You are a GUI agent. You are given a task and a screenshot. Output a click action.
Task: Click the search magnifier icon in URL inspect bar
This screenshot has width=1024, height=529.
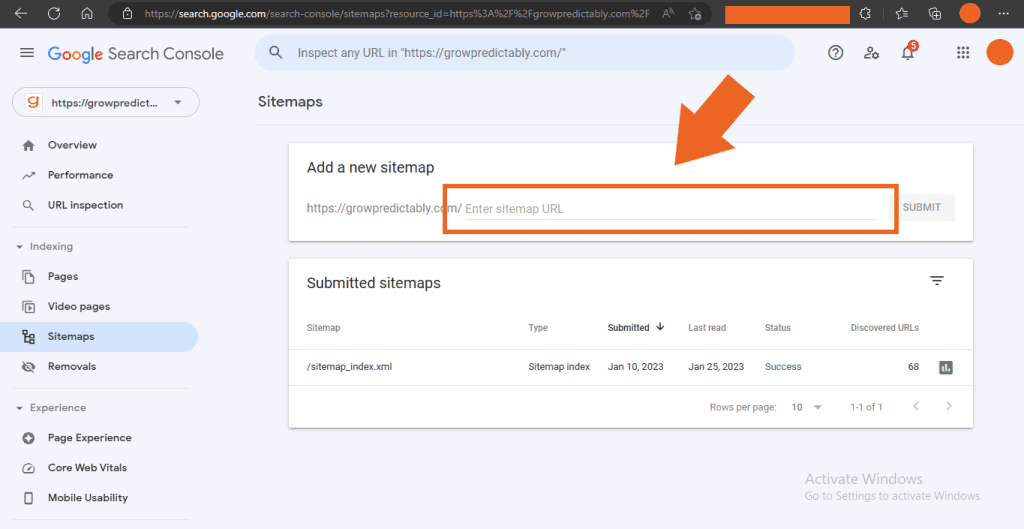[x=276, y=52]
